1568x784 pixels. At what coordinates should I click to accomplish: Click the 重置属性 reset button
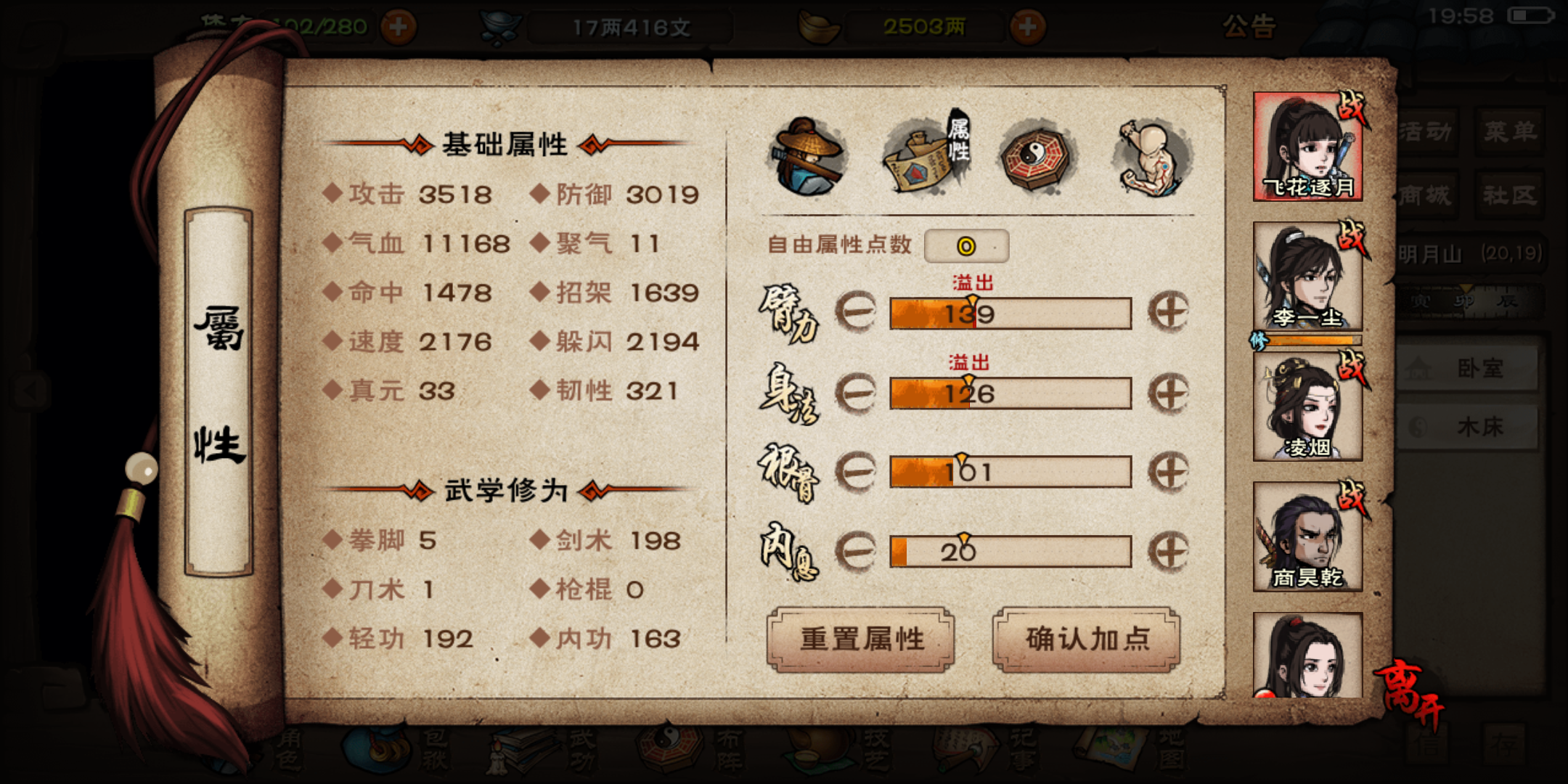(x=861, y=640)
